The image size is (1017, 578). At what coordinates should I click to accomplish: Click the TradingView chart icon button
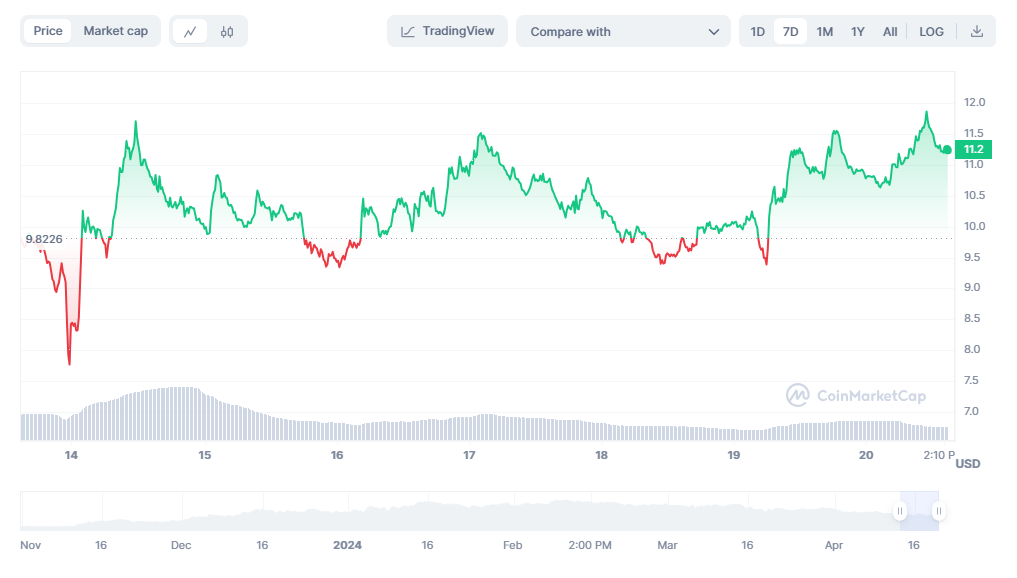[x=447, y=31]
